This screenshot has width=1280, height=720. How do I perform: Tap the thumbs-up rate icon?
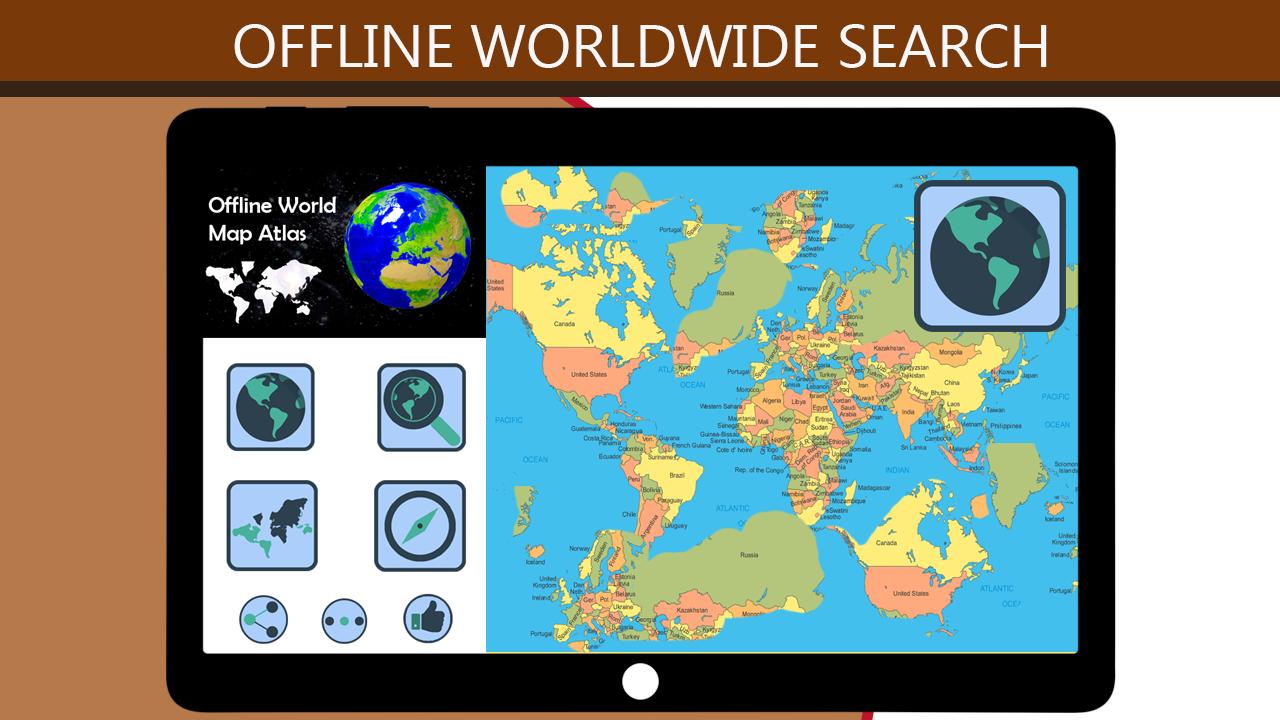click(428, 619)
